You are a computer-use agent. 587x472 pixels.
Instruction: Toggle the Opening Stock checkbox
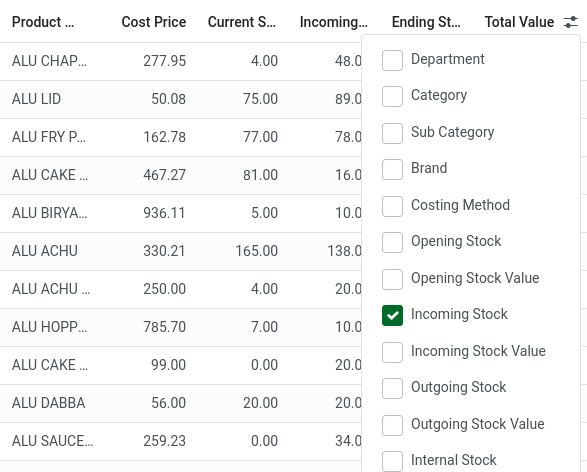[x=392, y=243]
